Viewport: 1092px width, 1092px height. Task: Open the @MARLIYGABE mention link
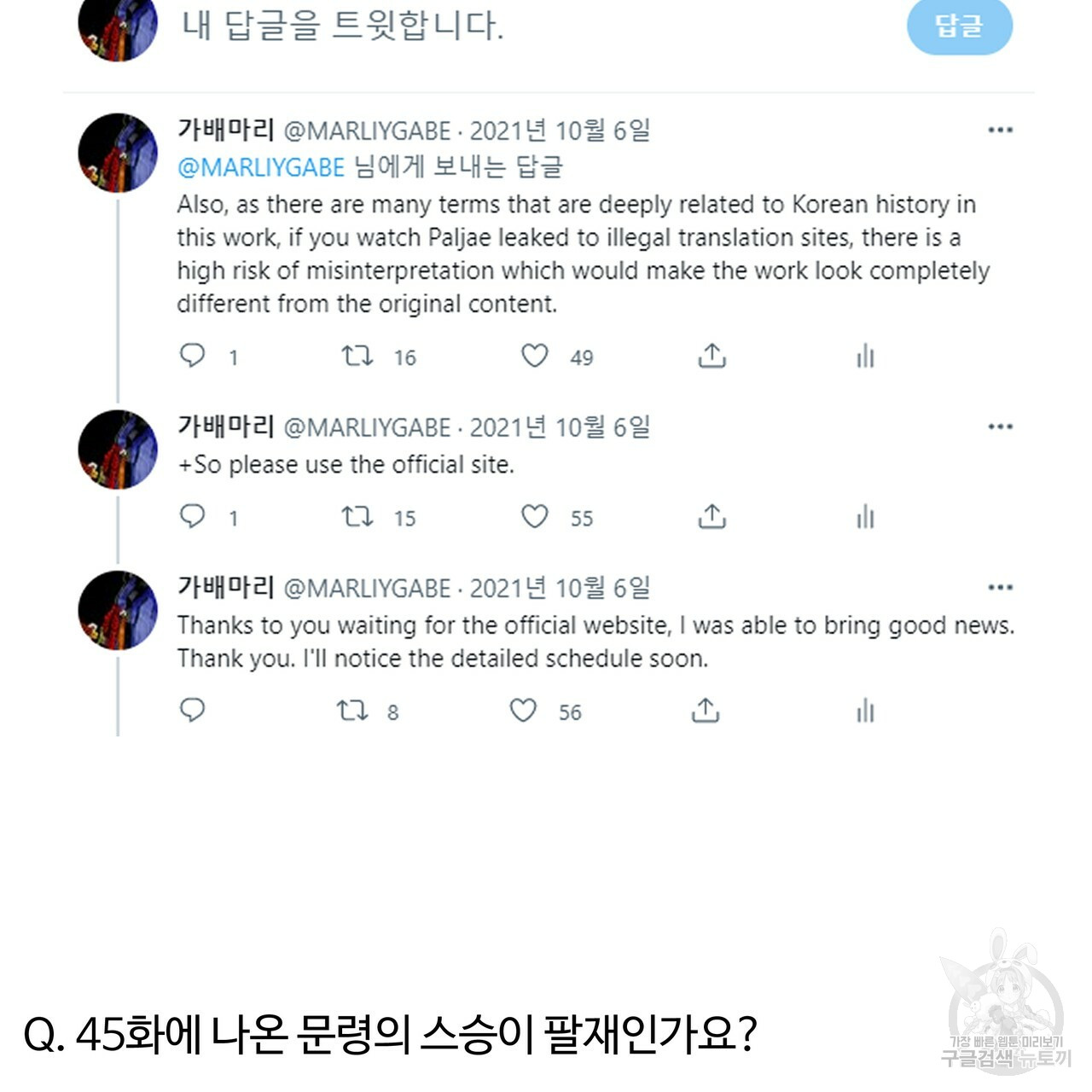(261, 166)
